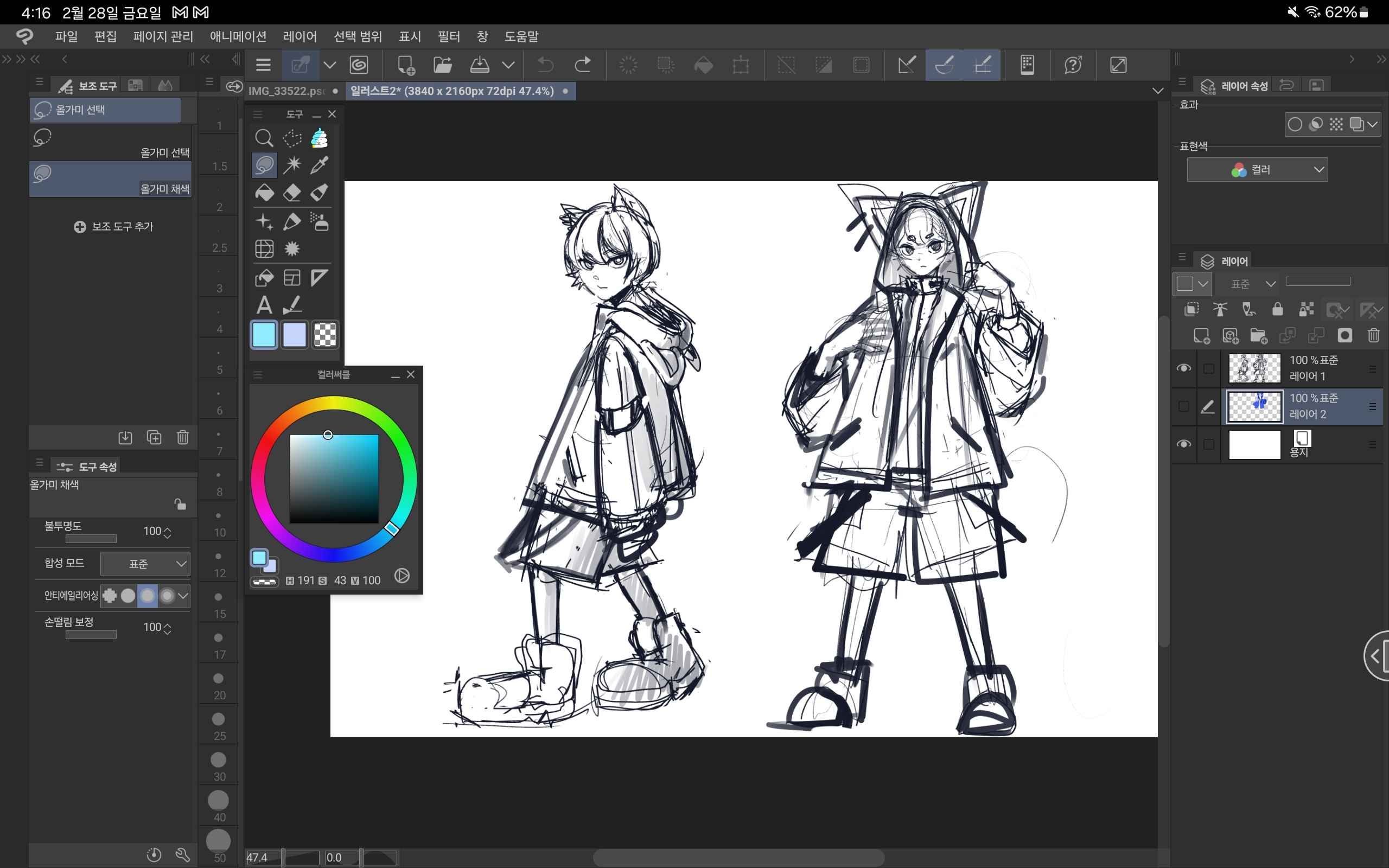Adjust the 불투명도 opacity slider
Image resolution: width=1389 pixels, height=868 pixels.
point(91,539)
